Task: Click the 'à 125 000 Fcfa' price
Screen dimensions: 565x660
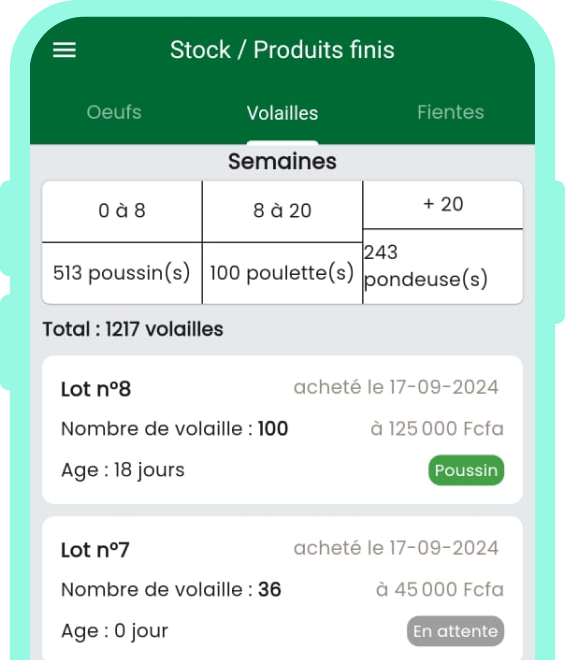Action: (437, 428)
